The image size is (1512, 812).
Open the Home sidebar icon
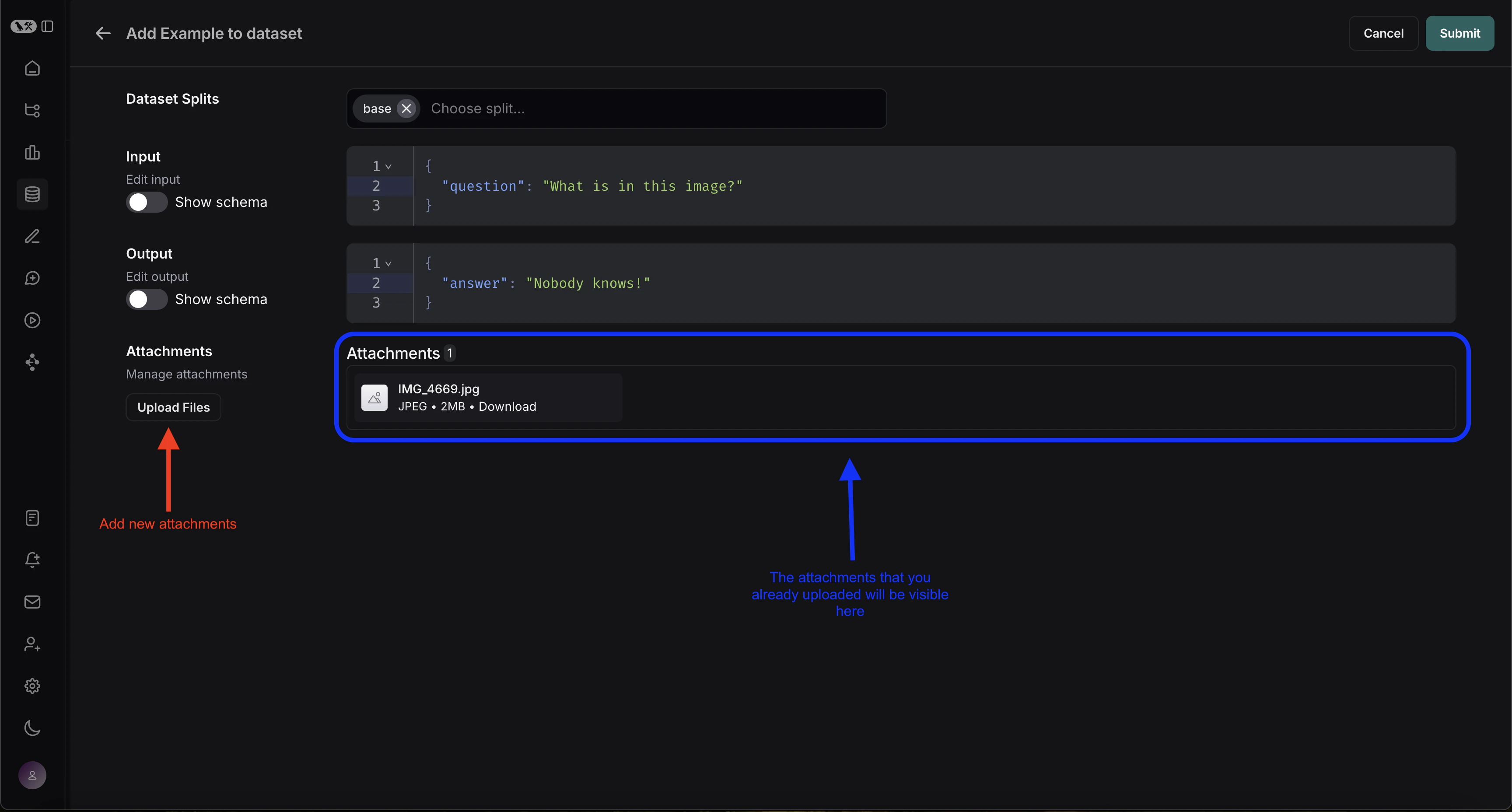[32, 68]
